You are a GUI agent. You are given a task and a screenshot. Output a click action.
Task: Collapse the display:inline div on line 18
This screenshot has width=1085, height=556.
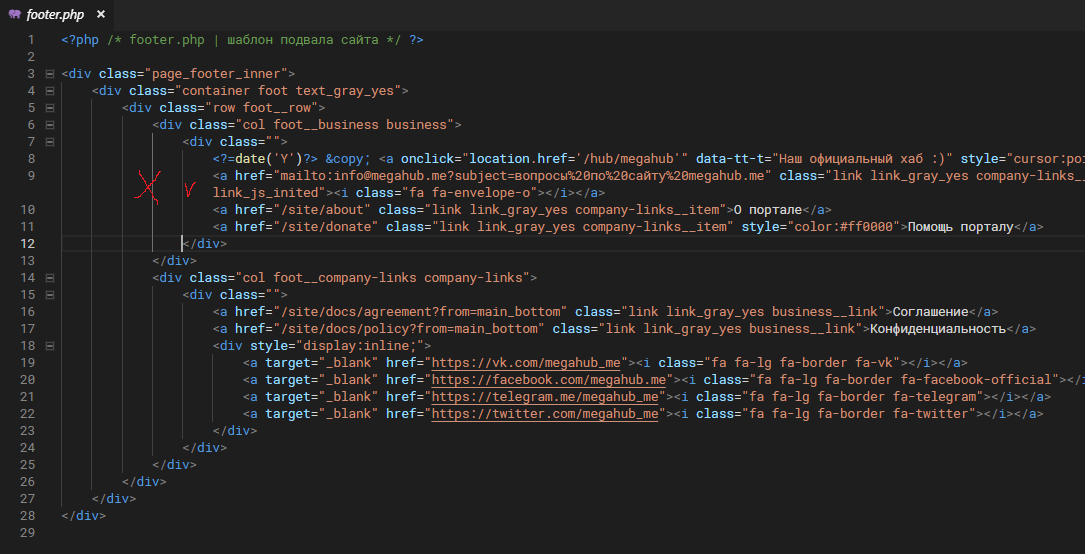click(50, 345)
